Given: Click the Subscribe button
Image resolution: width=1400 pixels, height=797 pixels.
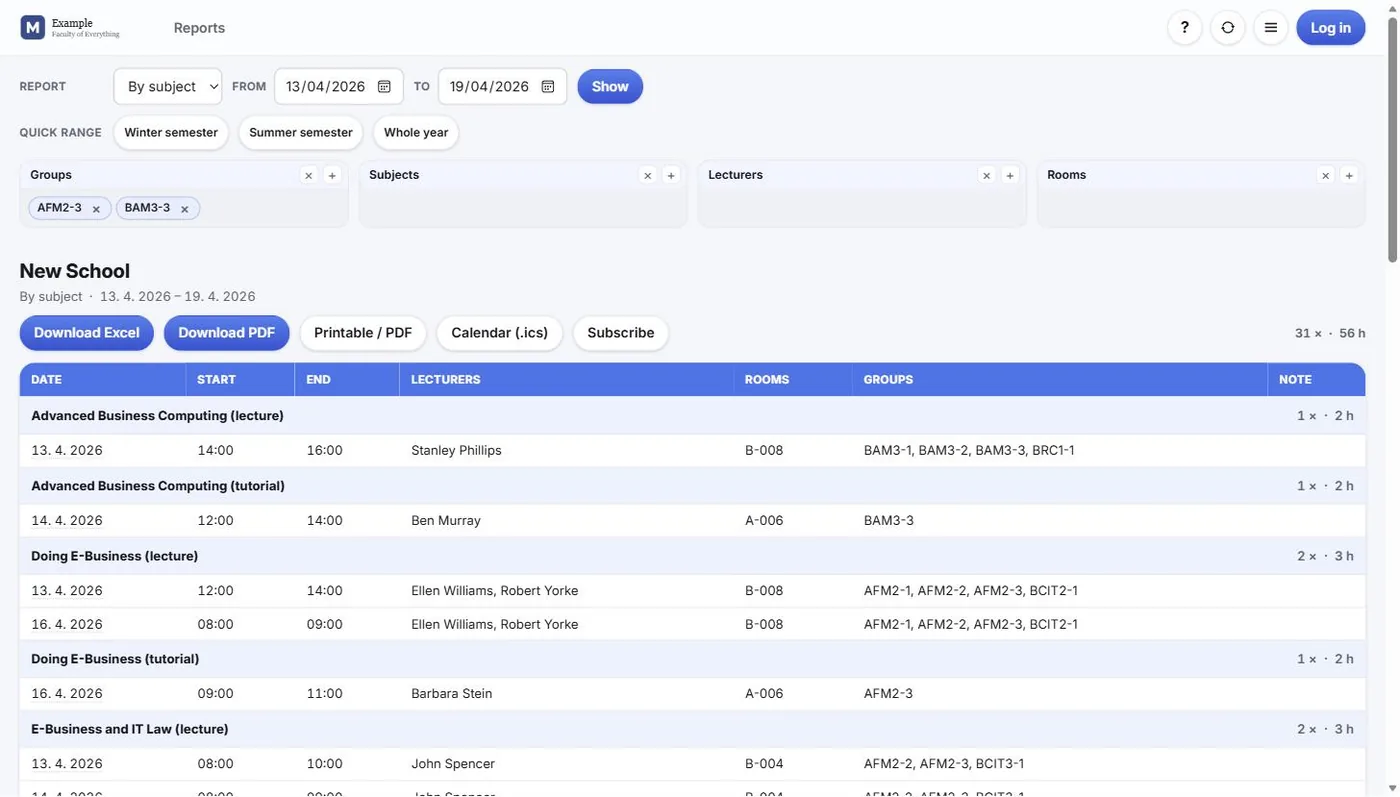Looking at the screenshot, I should tap(621, 333).
